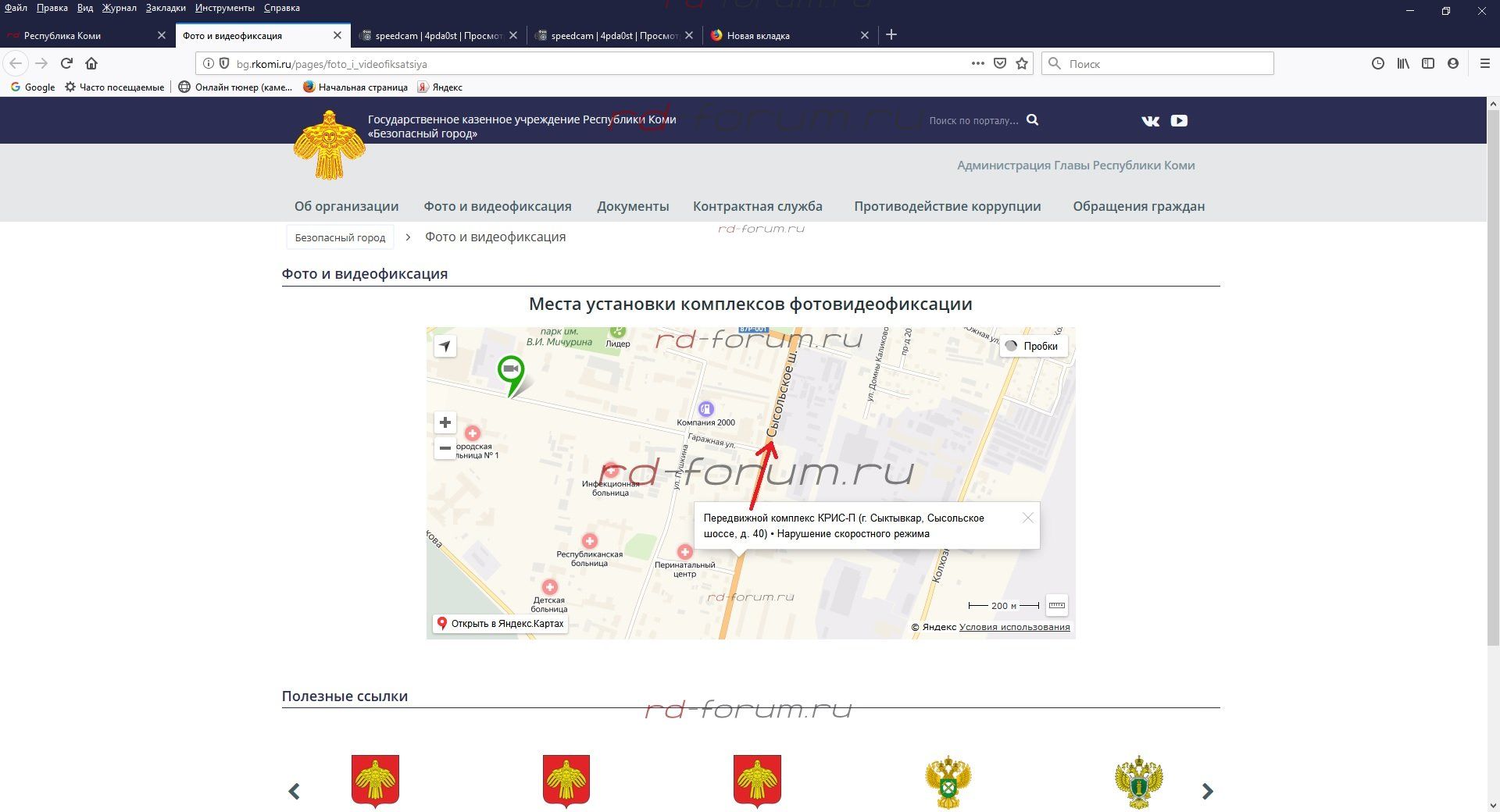This screenshot has height=812, width=1500.
Task: Open the Инструменты menu
Action: point(225,8)
